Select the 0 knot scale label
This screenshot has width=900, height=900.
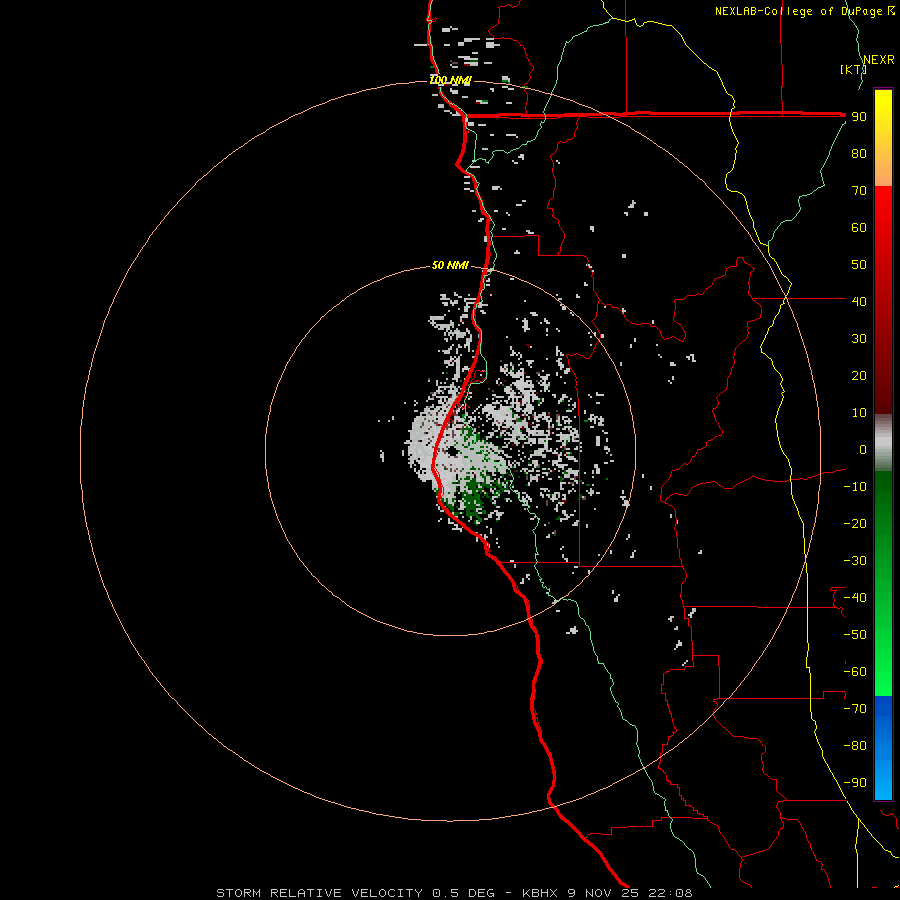click(863, 449)
